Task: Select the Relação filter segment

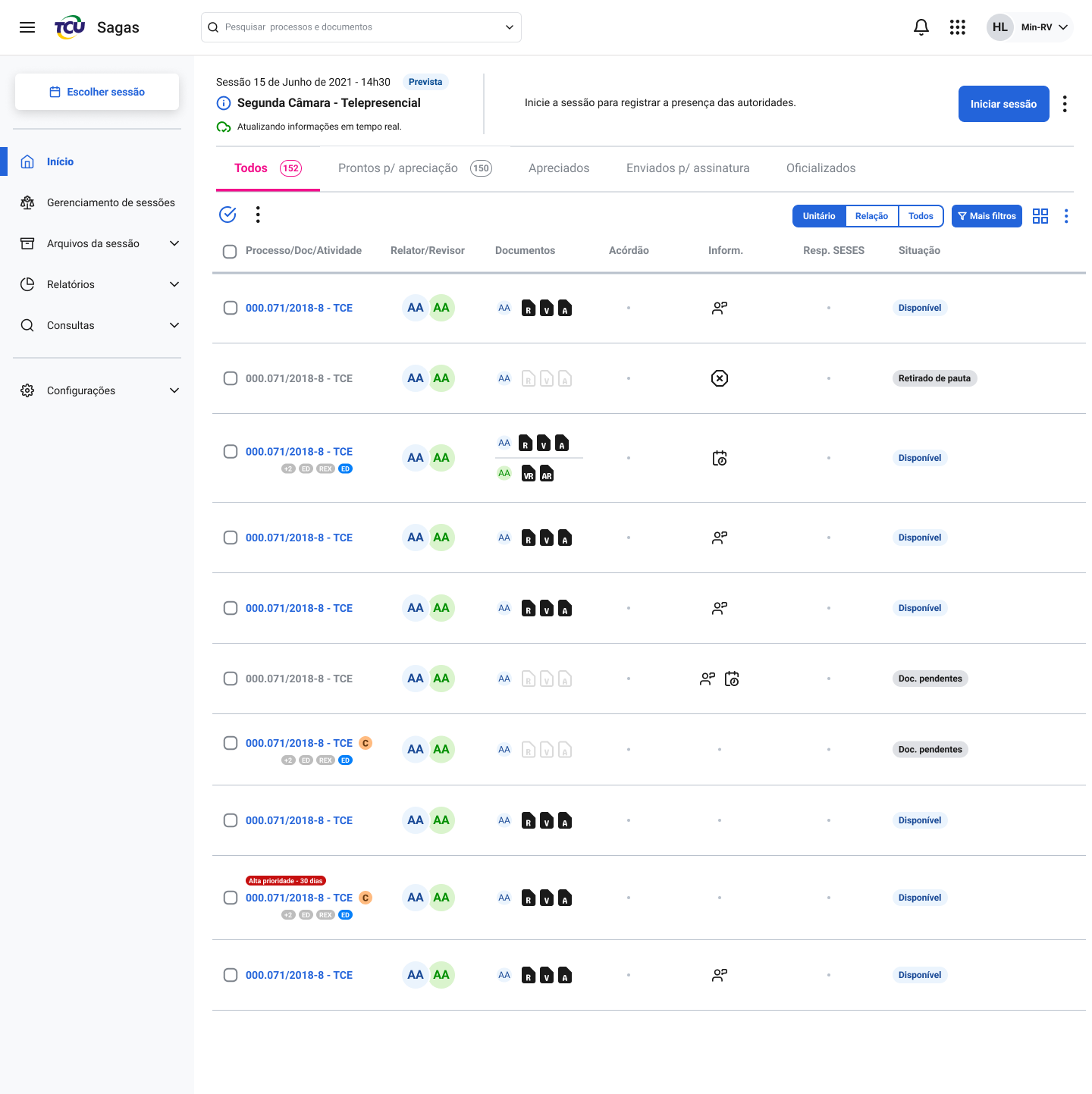Action: pos(871,216)
